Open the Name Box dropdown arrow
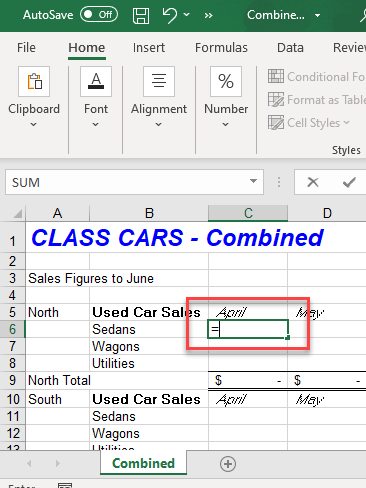This screenshot has width=366, height=488. pos(254,182)
